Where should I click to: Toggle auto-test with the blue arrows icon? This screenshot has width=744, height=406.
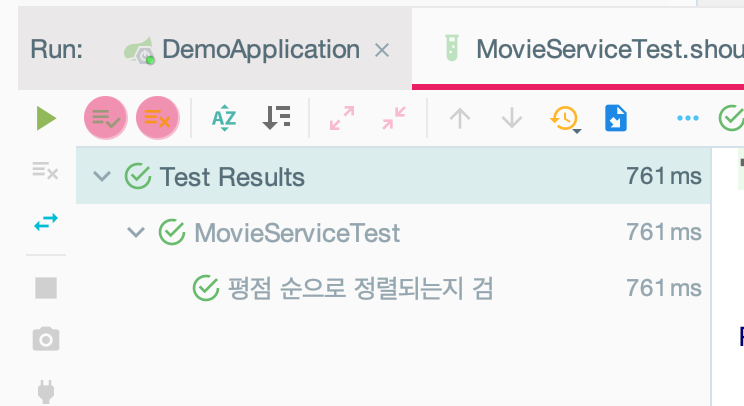pyautogui.click(x=46, y=222)
